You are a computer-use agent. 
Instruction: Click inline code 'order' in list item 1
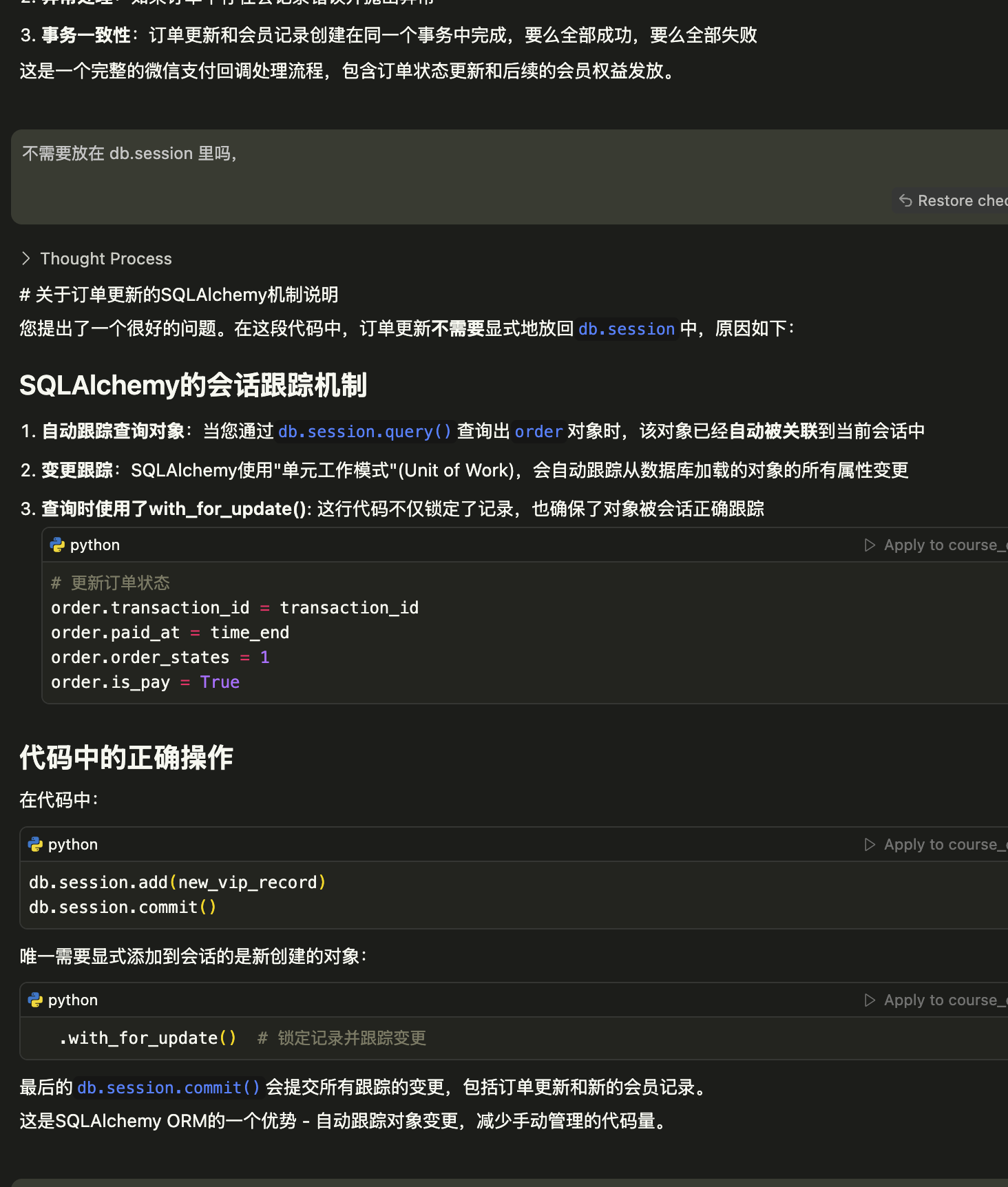pyautogui.click(x=539, y=432)
